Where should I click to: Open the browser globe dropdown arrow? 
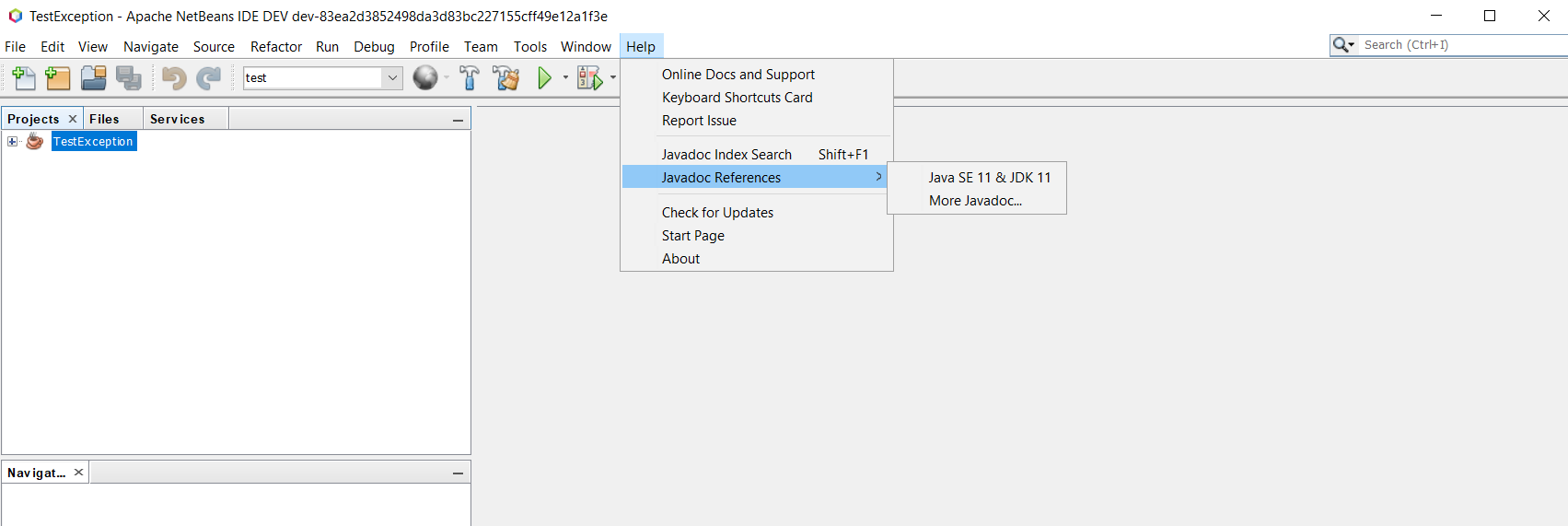447,78
